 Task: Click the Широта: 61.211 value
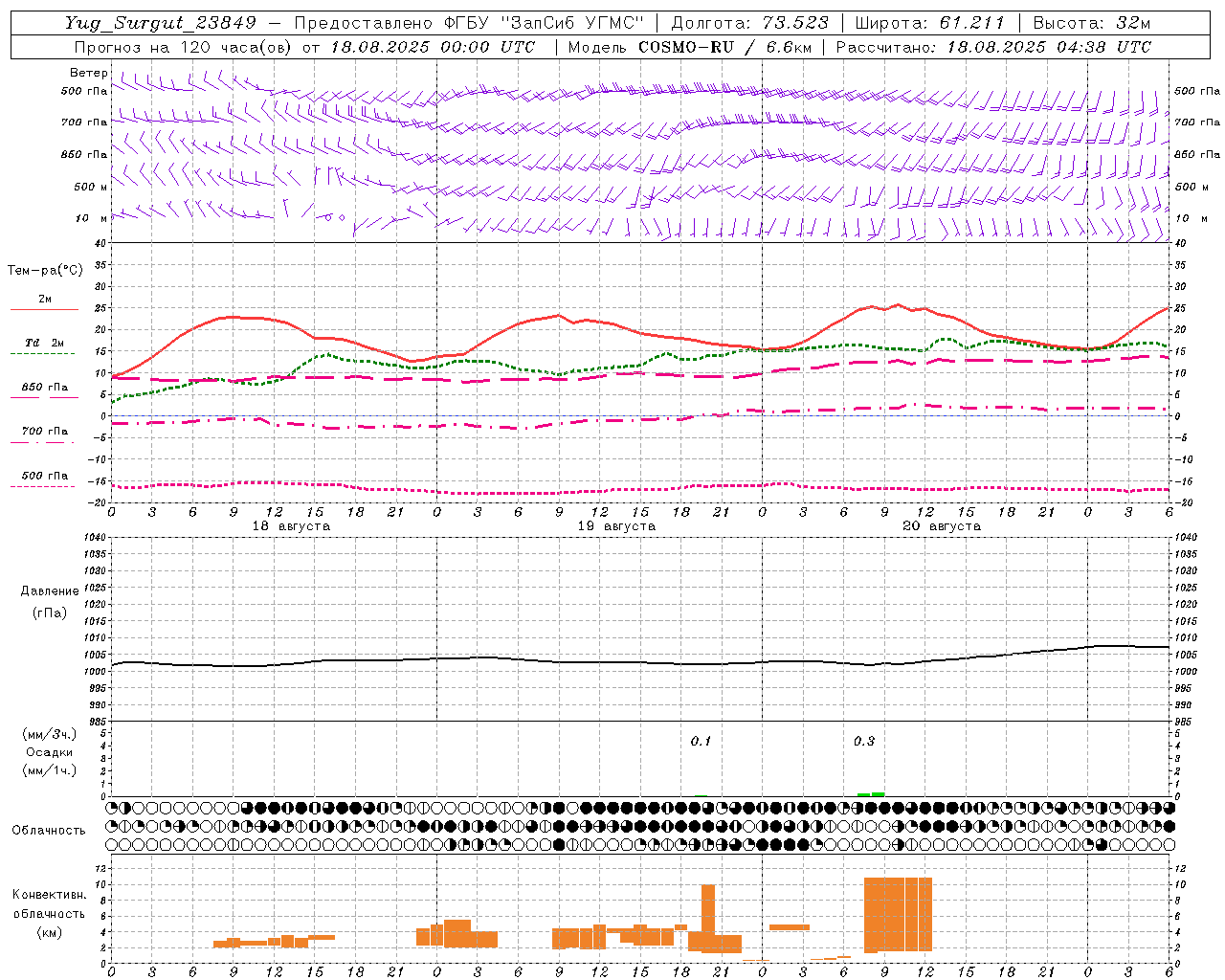929,23
